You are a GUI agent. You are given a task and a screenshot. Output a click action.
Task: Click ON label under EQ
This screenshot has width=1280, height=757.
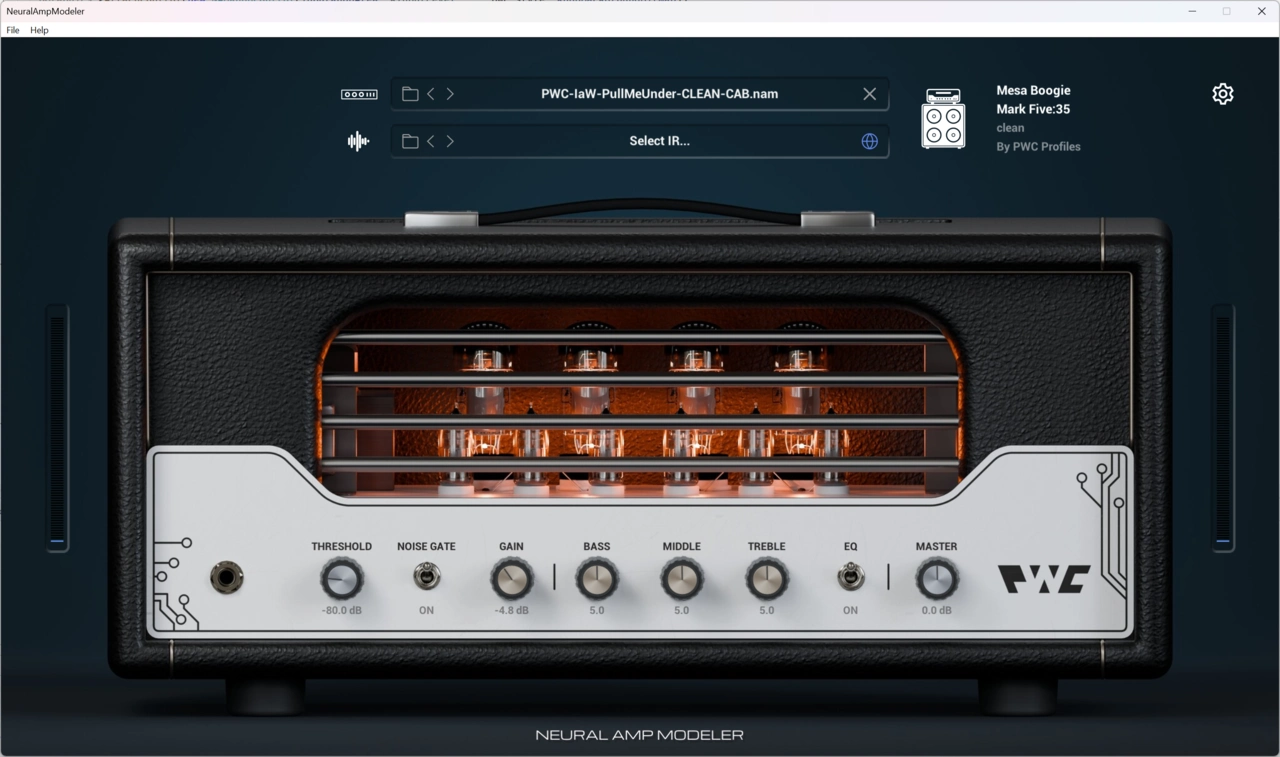pos(850,610)
